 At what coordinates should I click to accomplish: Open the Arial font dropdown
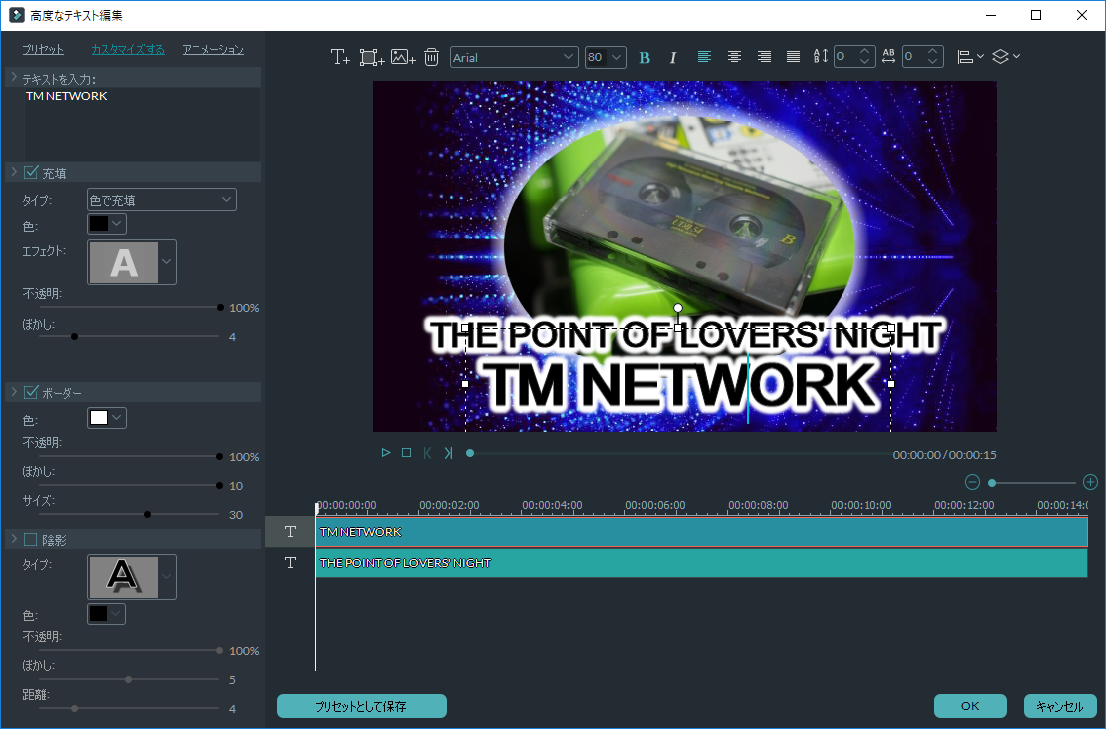[x=514, y=57]
